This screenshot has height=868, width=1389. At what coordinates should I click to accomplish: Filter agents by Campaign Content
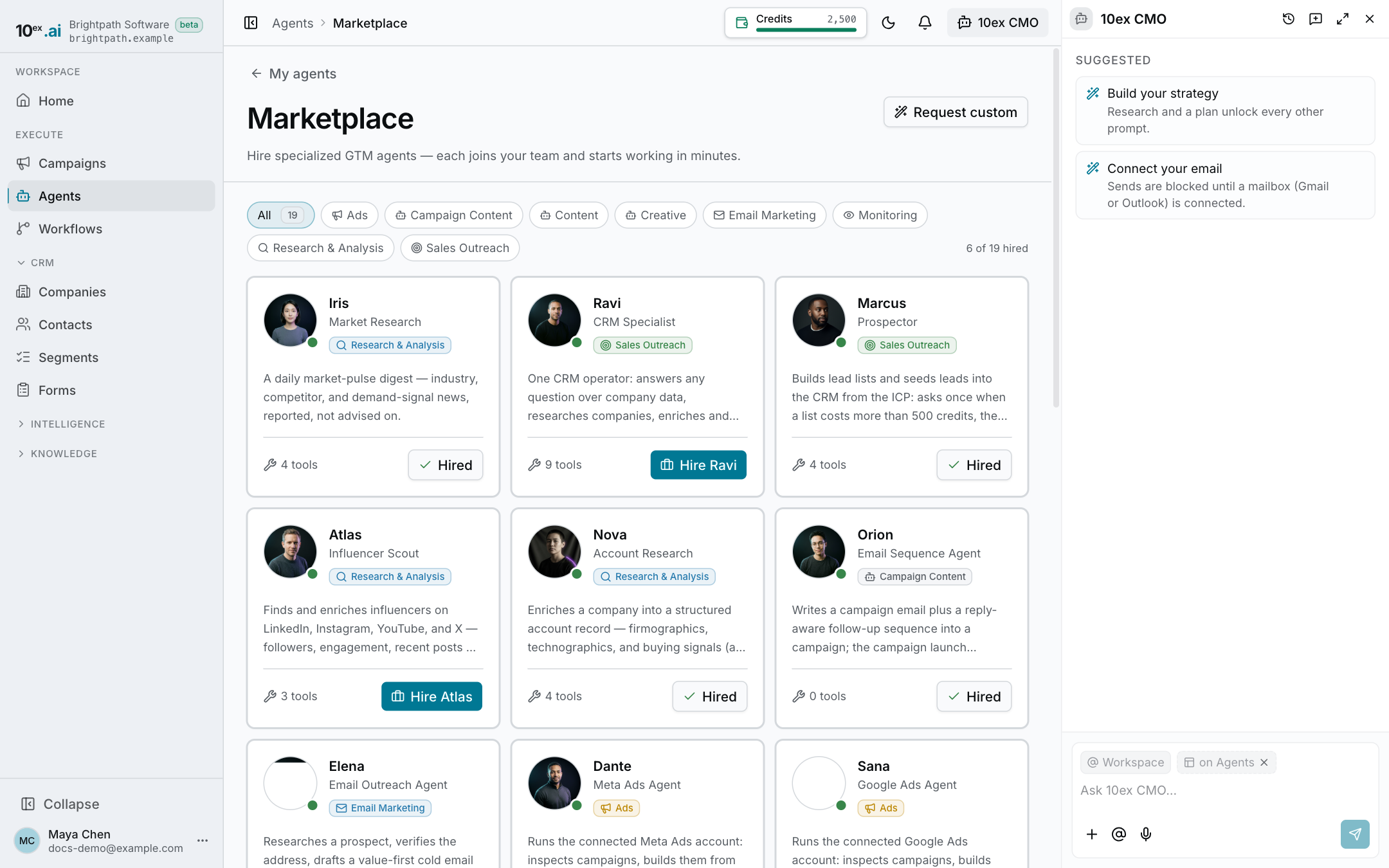[453, 215]
